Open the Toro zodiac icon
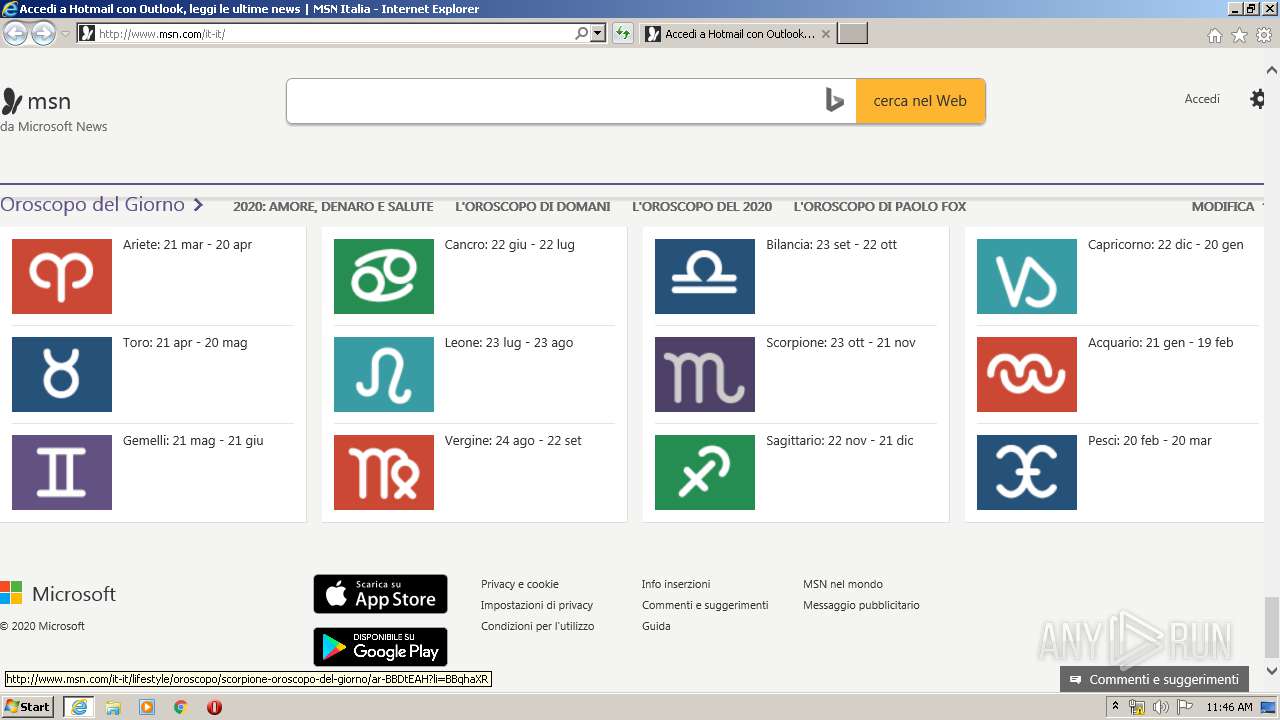 [x=62, y=374]
